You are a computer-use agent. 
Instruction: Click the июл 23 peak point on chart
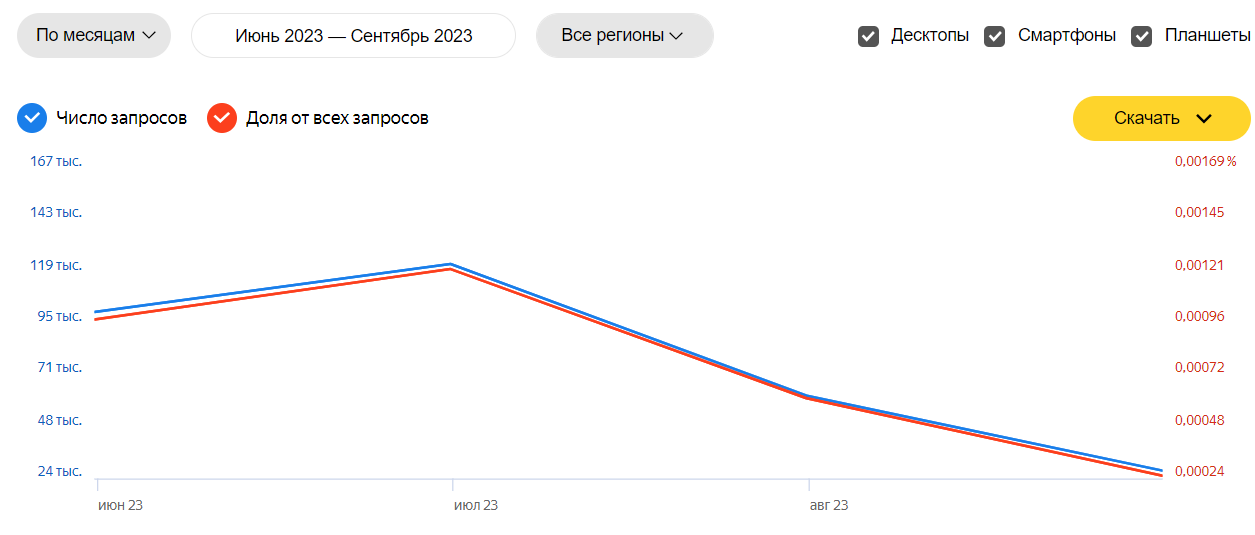[x=452, y=265]
